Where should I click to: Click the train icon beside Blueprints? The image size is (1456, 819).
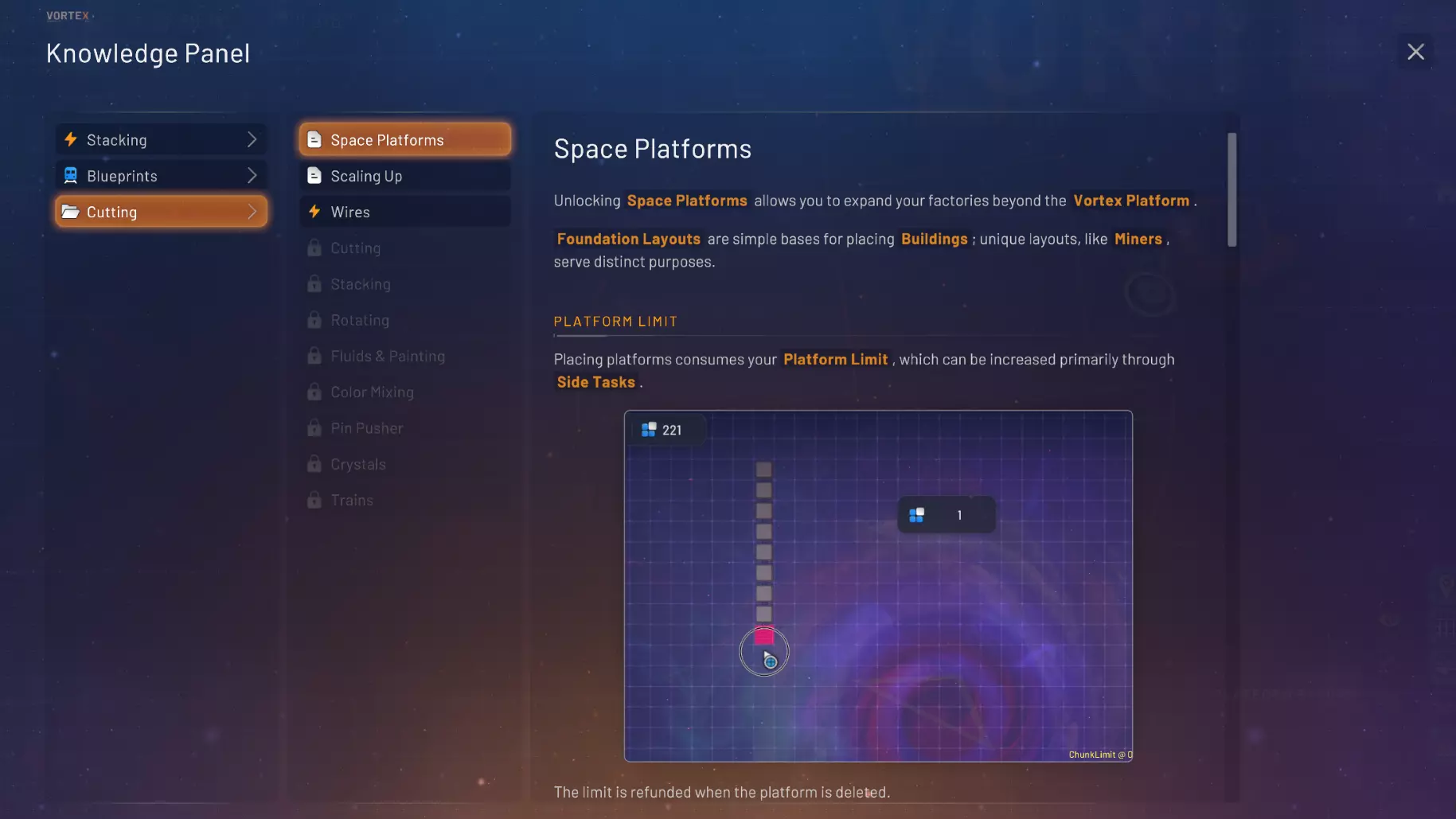coord(71,175)
